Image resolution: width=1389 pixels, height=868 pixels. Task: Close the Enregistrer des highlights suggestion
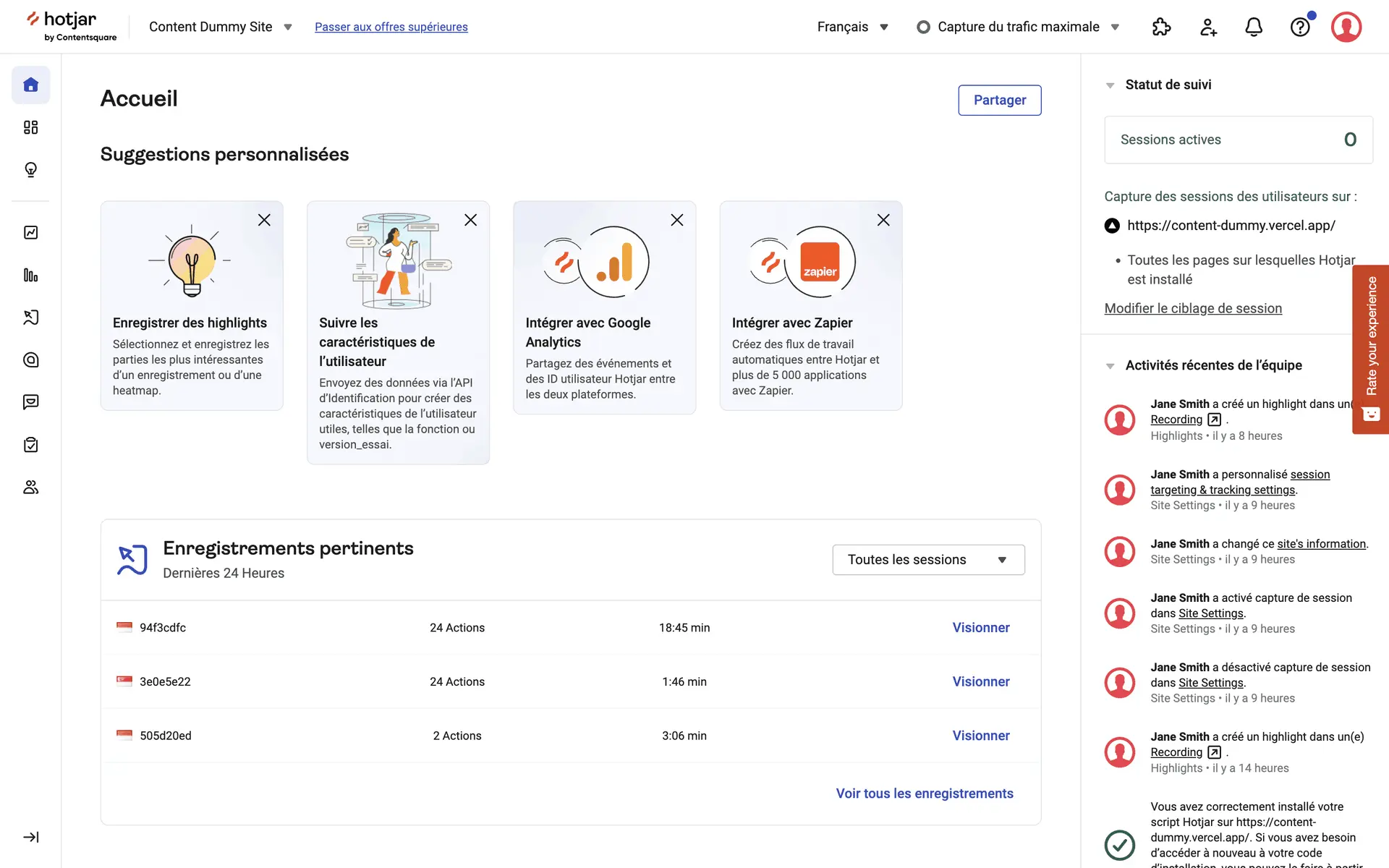point(264,220)
